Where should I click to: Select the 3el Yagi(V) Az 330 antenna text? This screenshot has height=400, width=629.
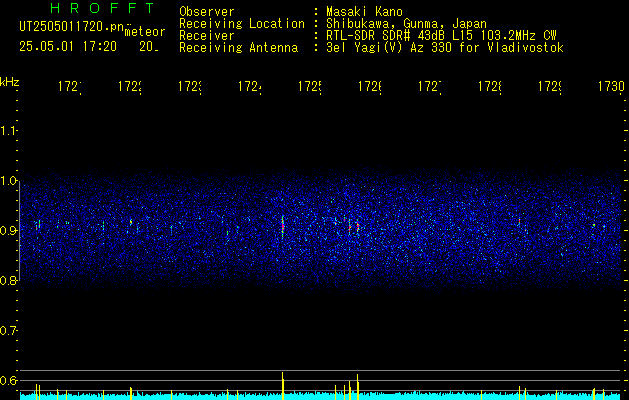[x=445, y=48]
